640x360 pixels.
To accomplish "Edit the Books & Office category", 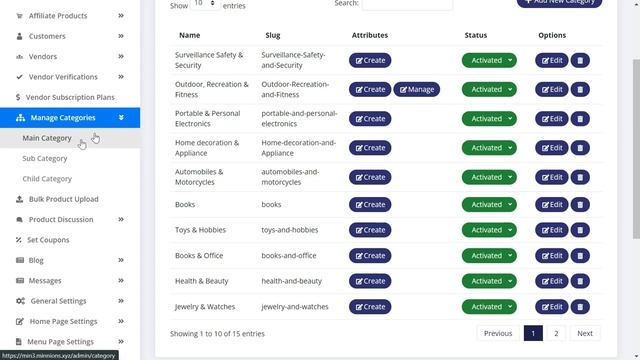I will point(551,256).
